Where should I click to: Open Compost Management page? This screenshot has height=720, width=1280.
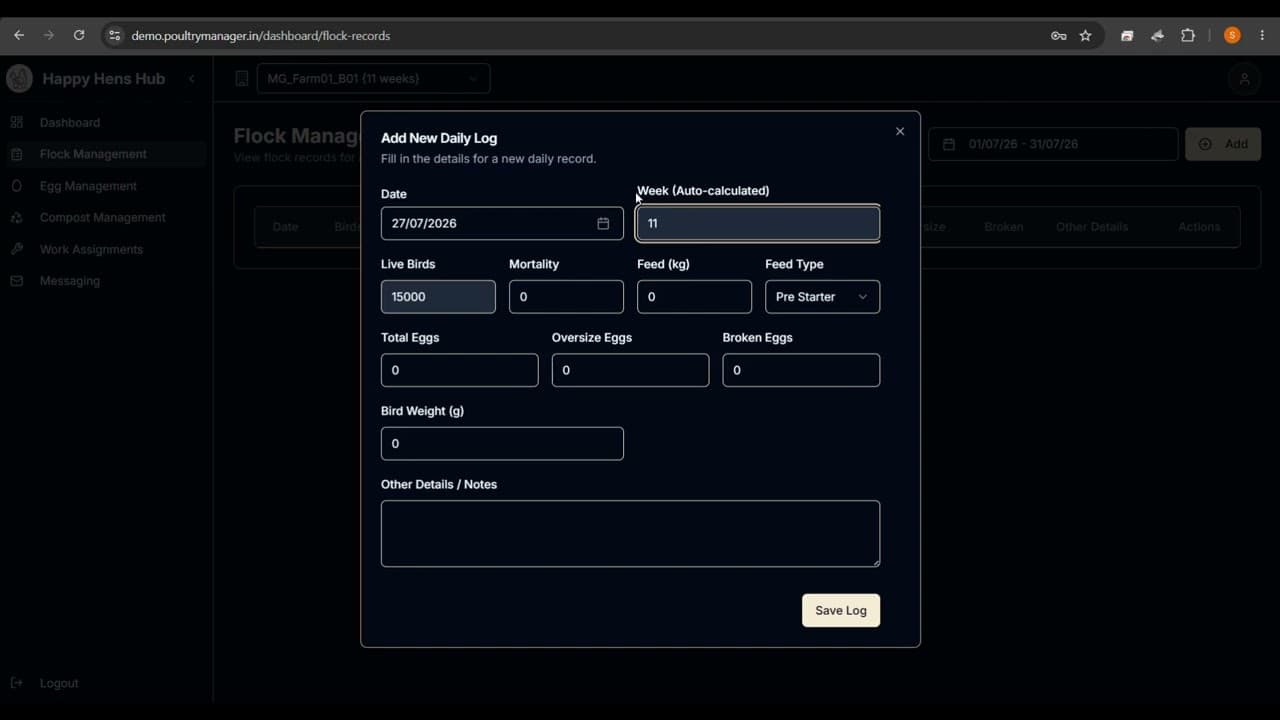pos(103,217)
